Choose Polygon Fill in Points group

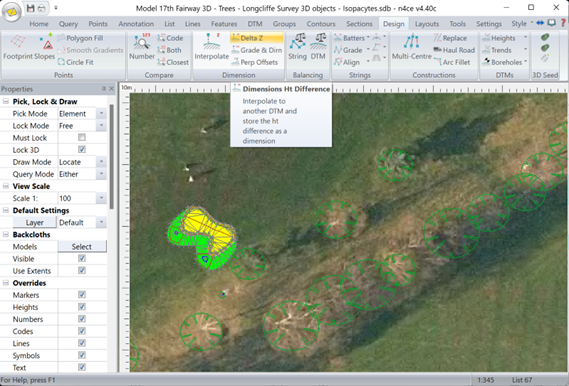(x=80, y=38)
